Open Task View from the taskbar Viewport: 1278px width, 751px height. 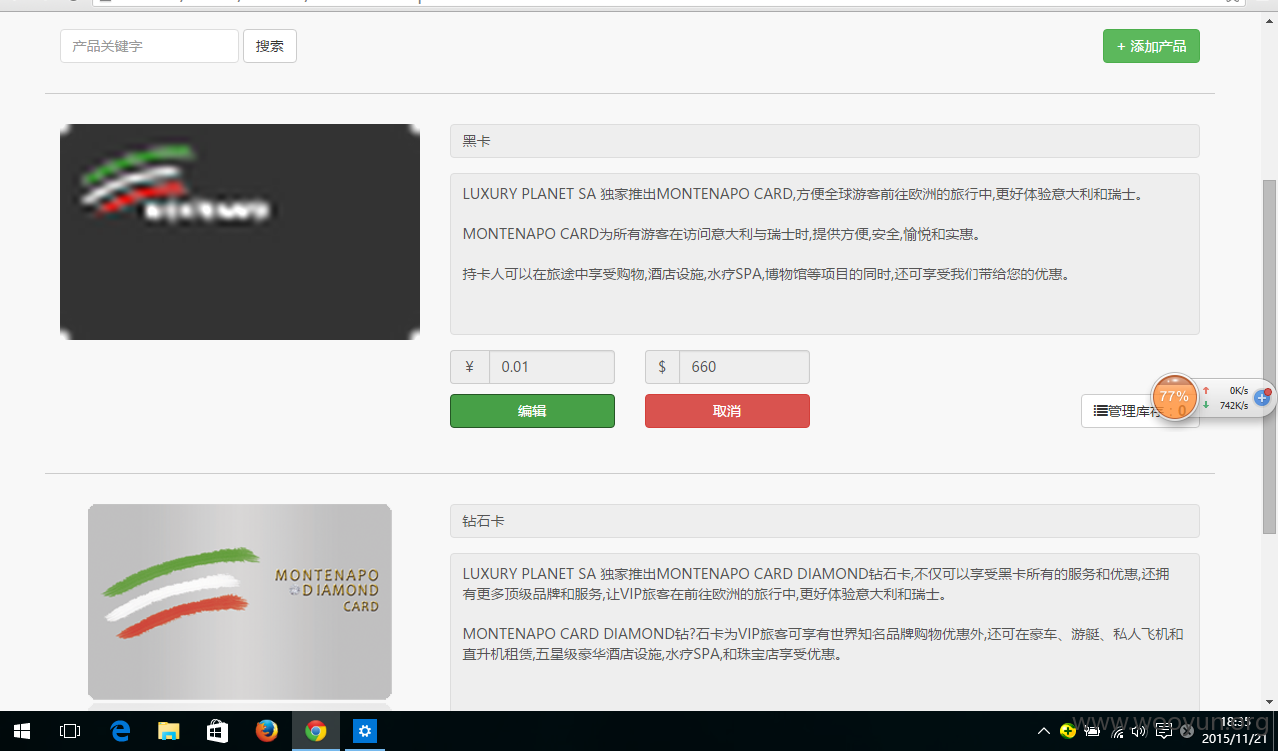[x=70, y=731]
